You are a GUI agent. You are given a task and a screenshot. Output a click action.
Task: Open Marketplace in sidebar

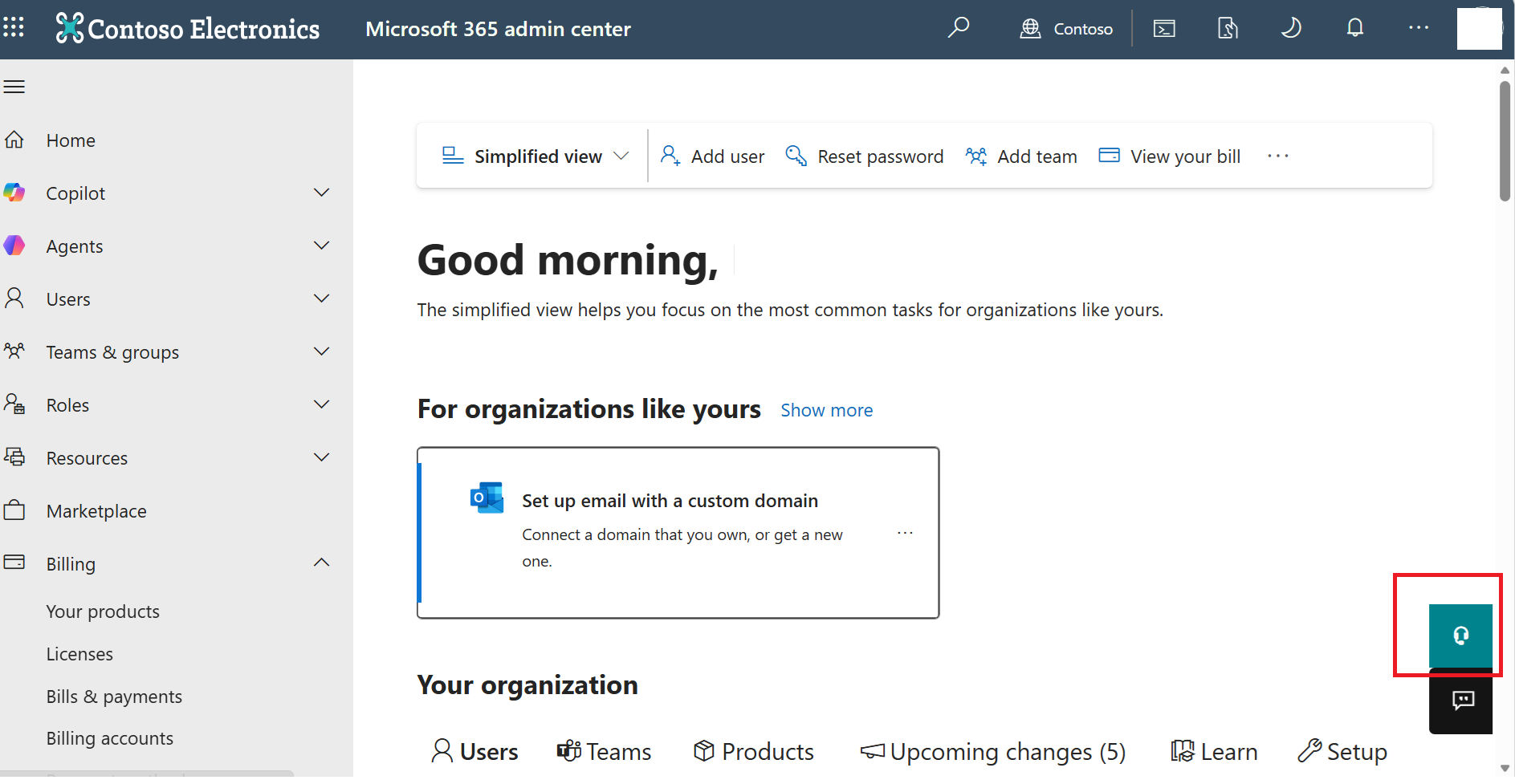pyautogui.click(x=96, y=511)
